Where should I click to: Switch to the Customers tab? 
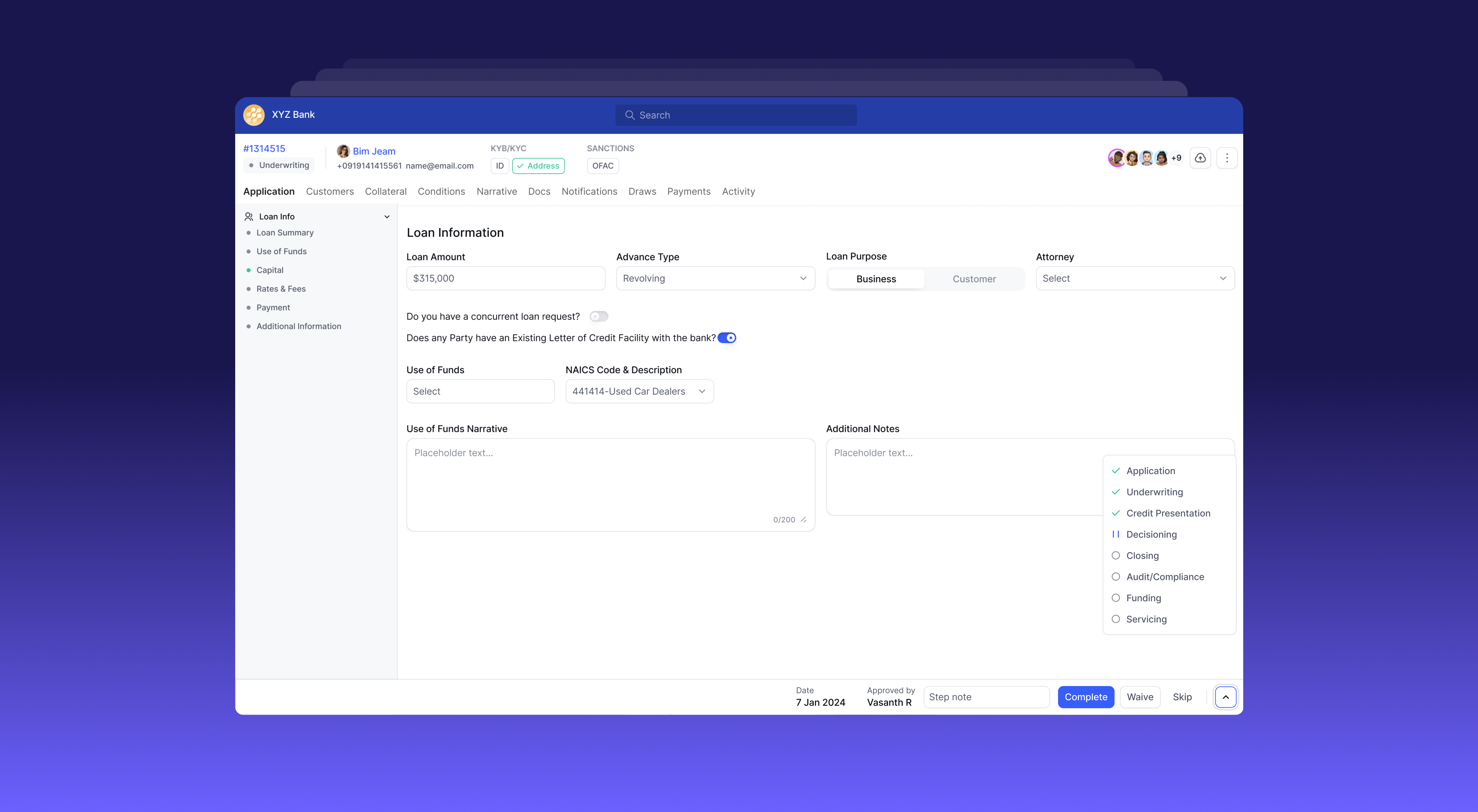pos(330,192)
